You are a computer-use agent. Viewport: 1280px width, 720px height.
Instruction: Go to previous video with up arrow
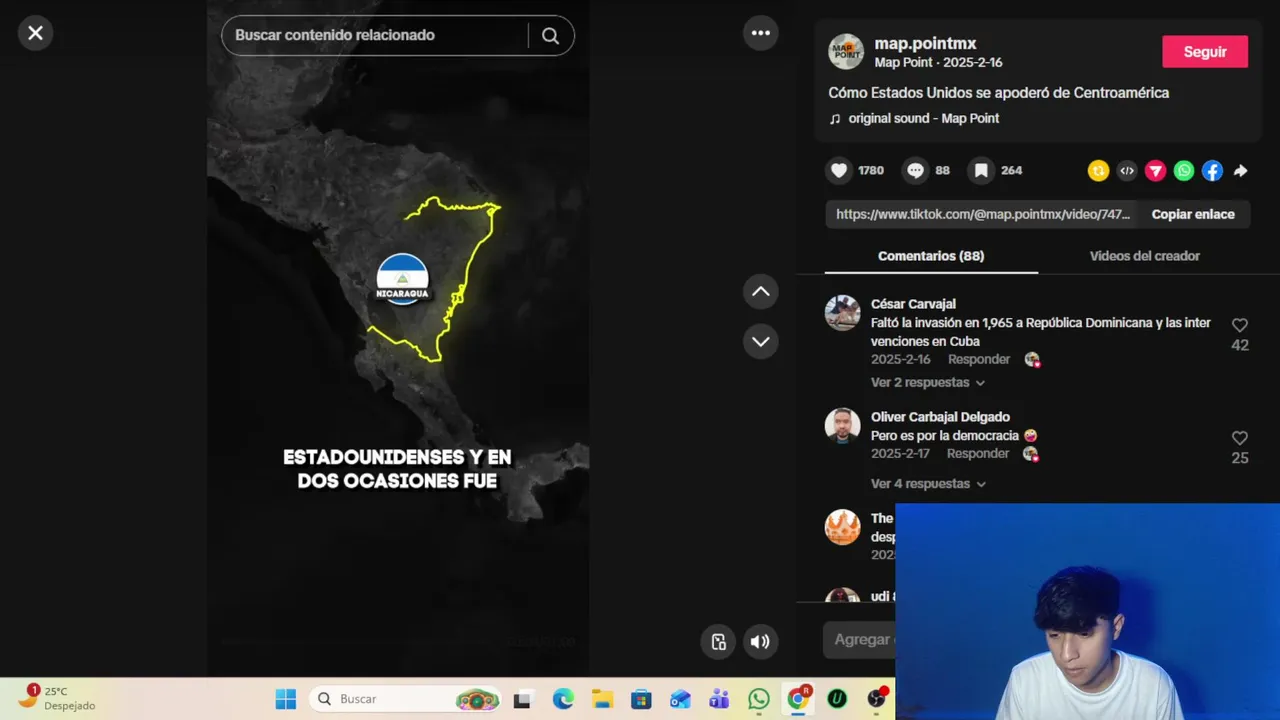click(x=761, y=292)
